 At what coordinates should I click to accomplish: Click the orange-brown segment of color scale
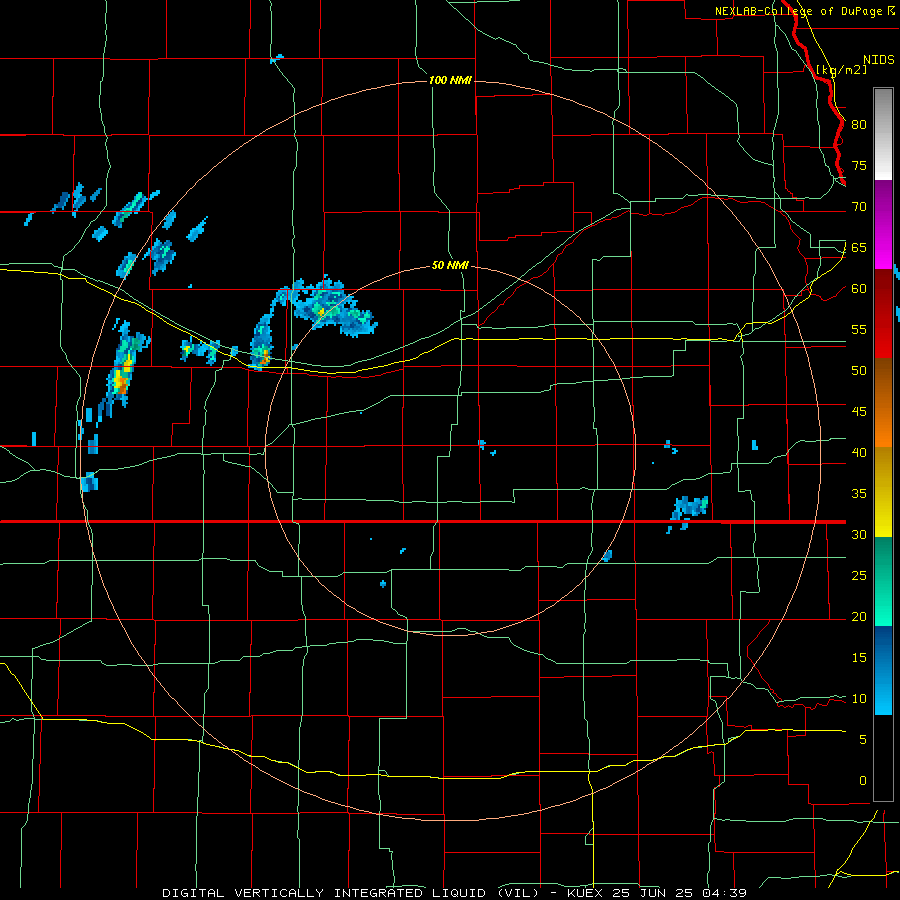(x=883, y=402)
